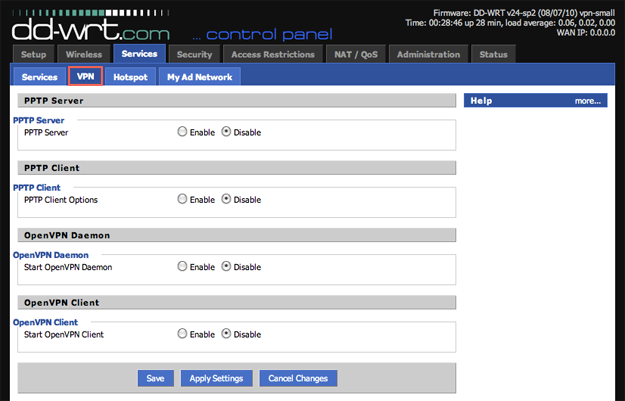Set Start OpenVPN Client to Disable

pos(226,334)
